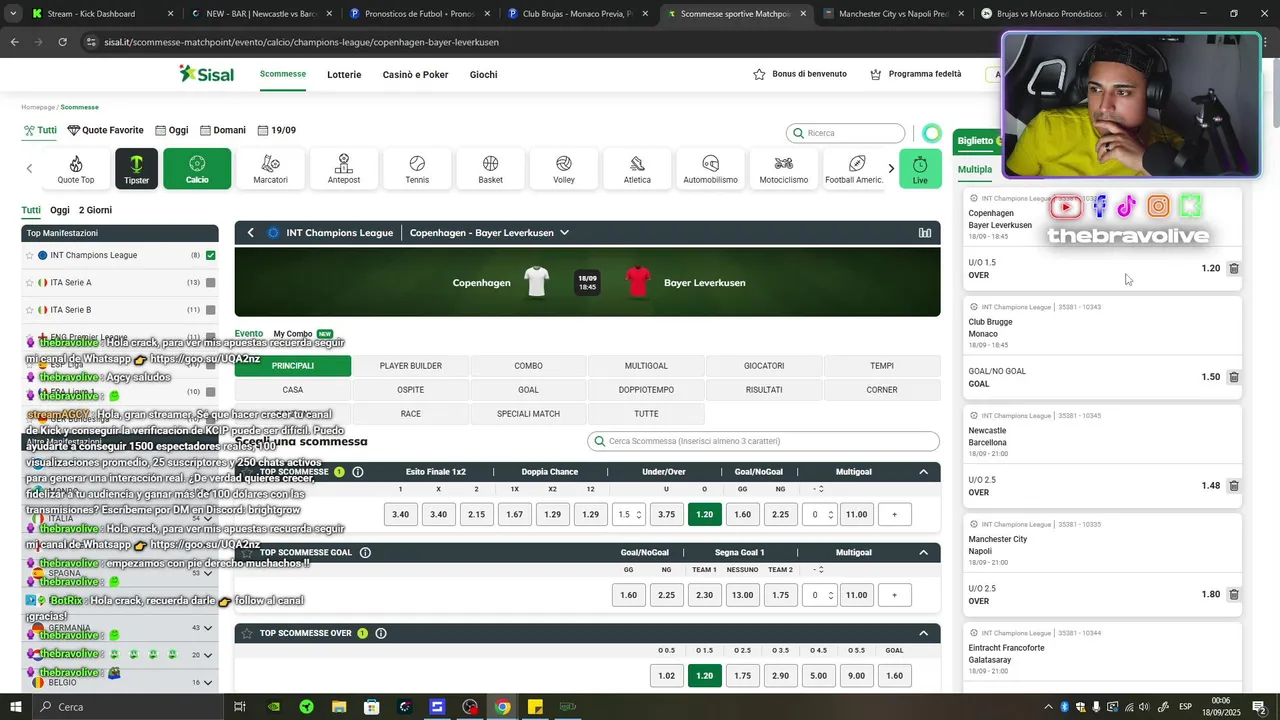Open the Sisal logo homepage

(206, 74)
